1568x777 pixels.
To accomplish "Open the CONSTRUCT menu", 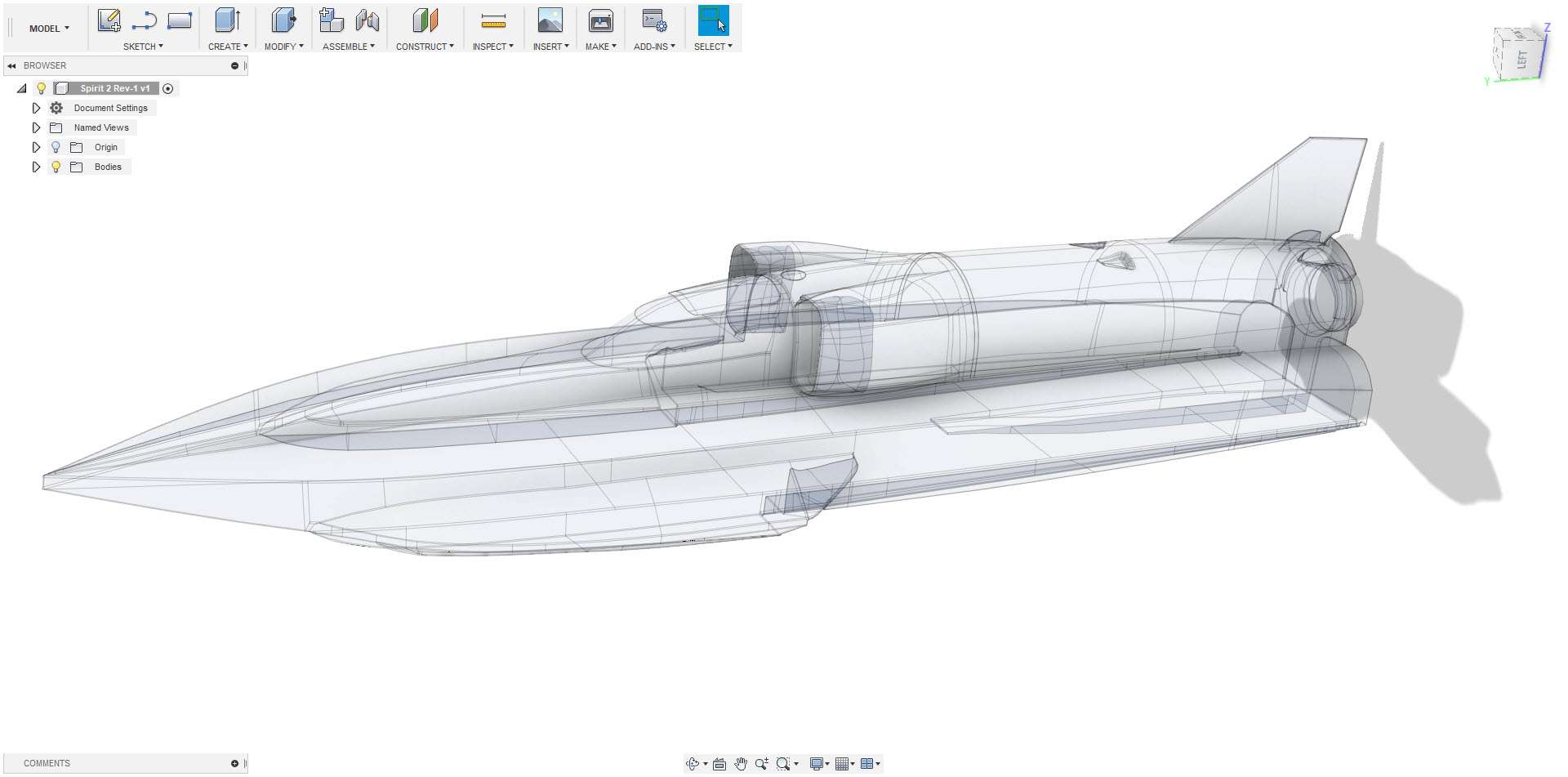I will pos(425,47).
